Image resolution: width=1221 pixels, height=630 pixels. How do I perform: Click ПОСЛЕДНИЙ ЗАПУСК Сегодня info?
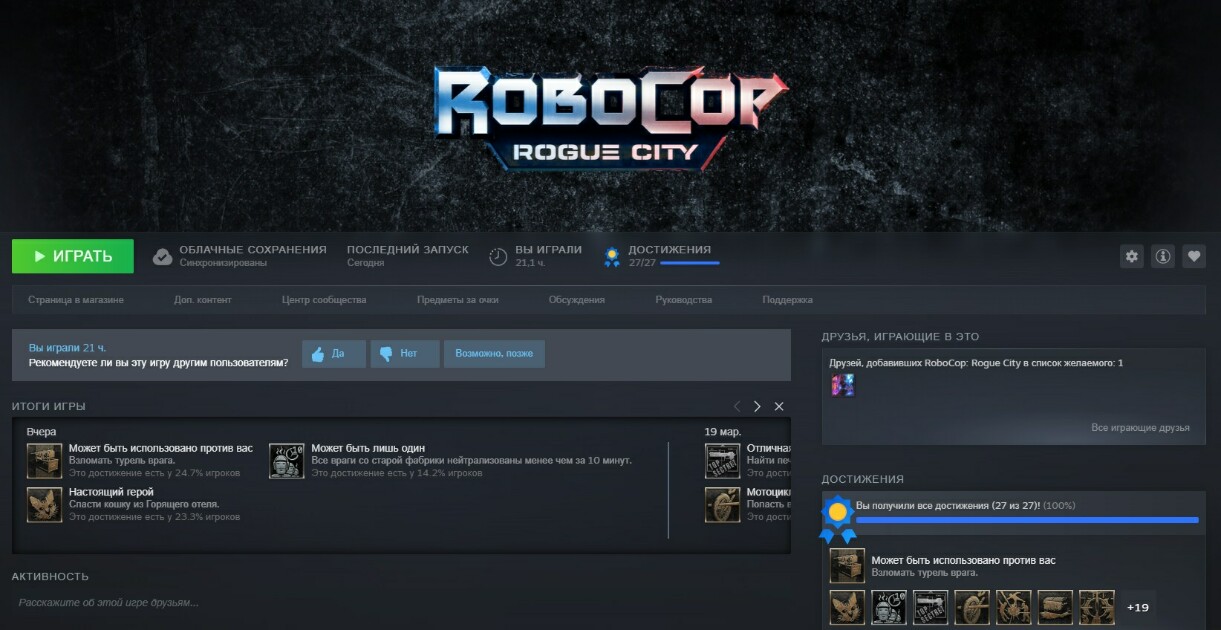pyautogui.click(x=408, y=256)
